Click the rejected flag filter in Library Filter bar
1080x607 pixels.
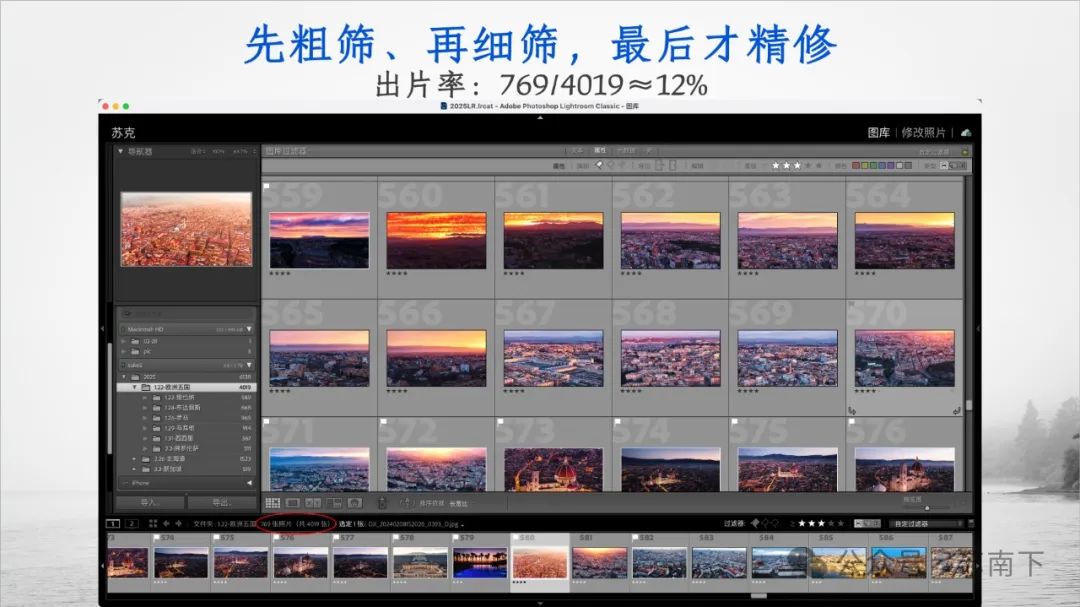[x=622, y=165]
